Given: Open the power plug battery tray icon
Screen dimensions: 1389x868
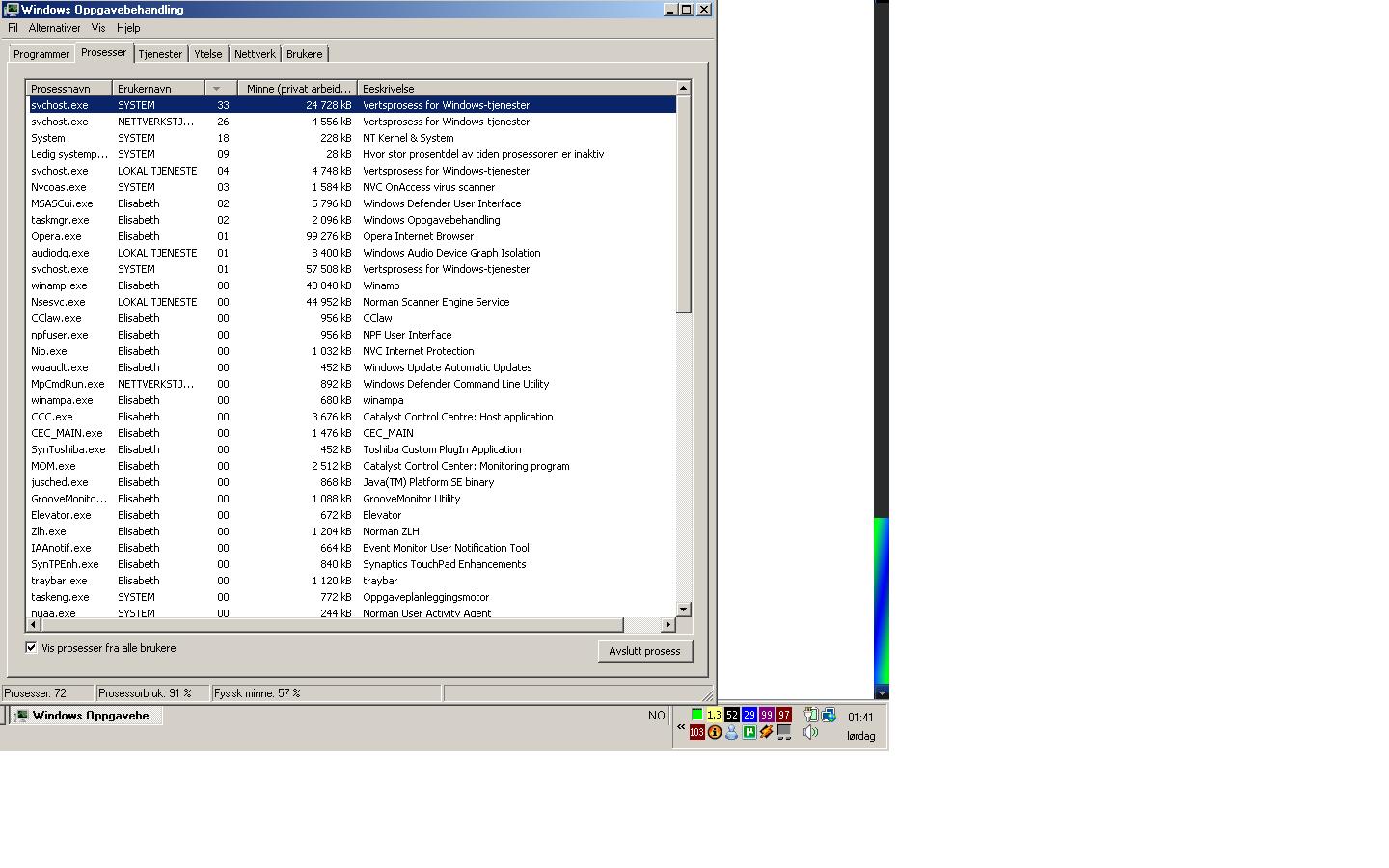Looking at the screenshot, I should pos(811,715).
